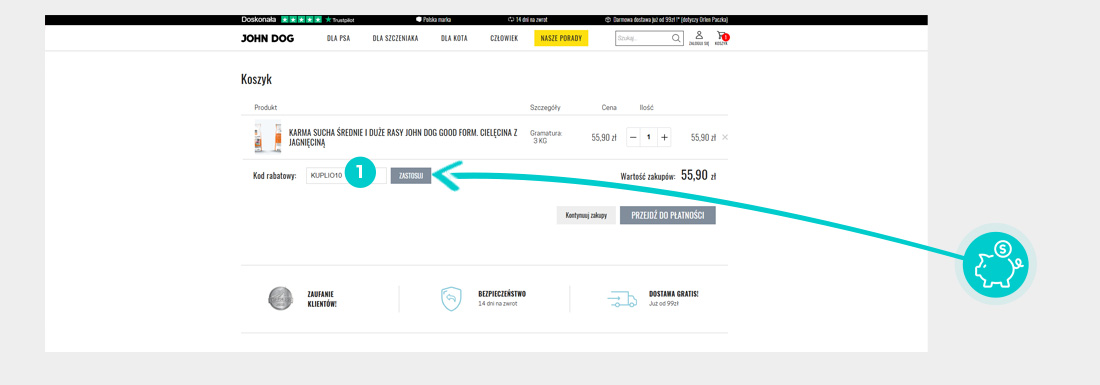Click the Koszyk page heading

[x=256, y=79]
